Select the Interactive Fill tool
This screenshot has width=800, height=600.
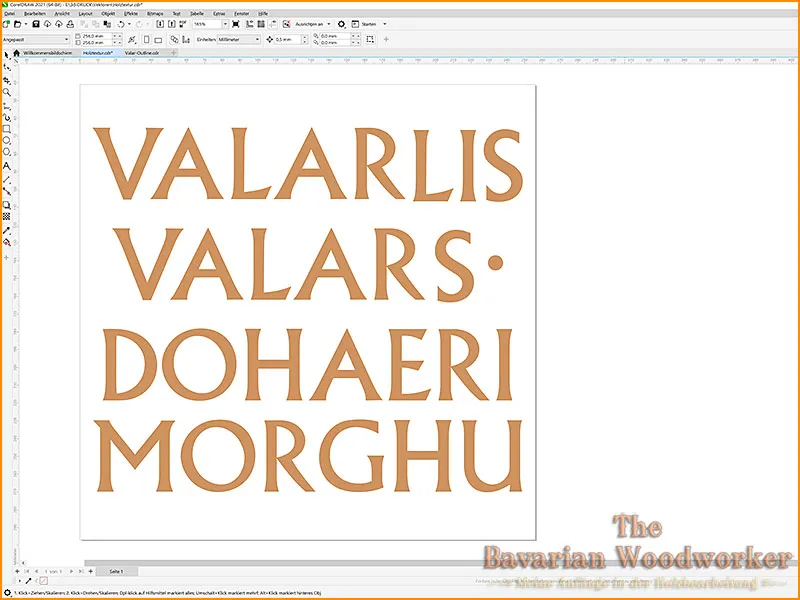pos(7,242)
